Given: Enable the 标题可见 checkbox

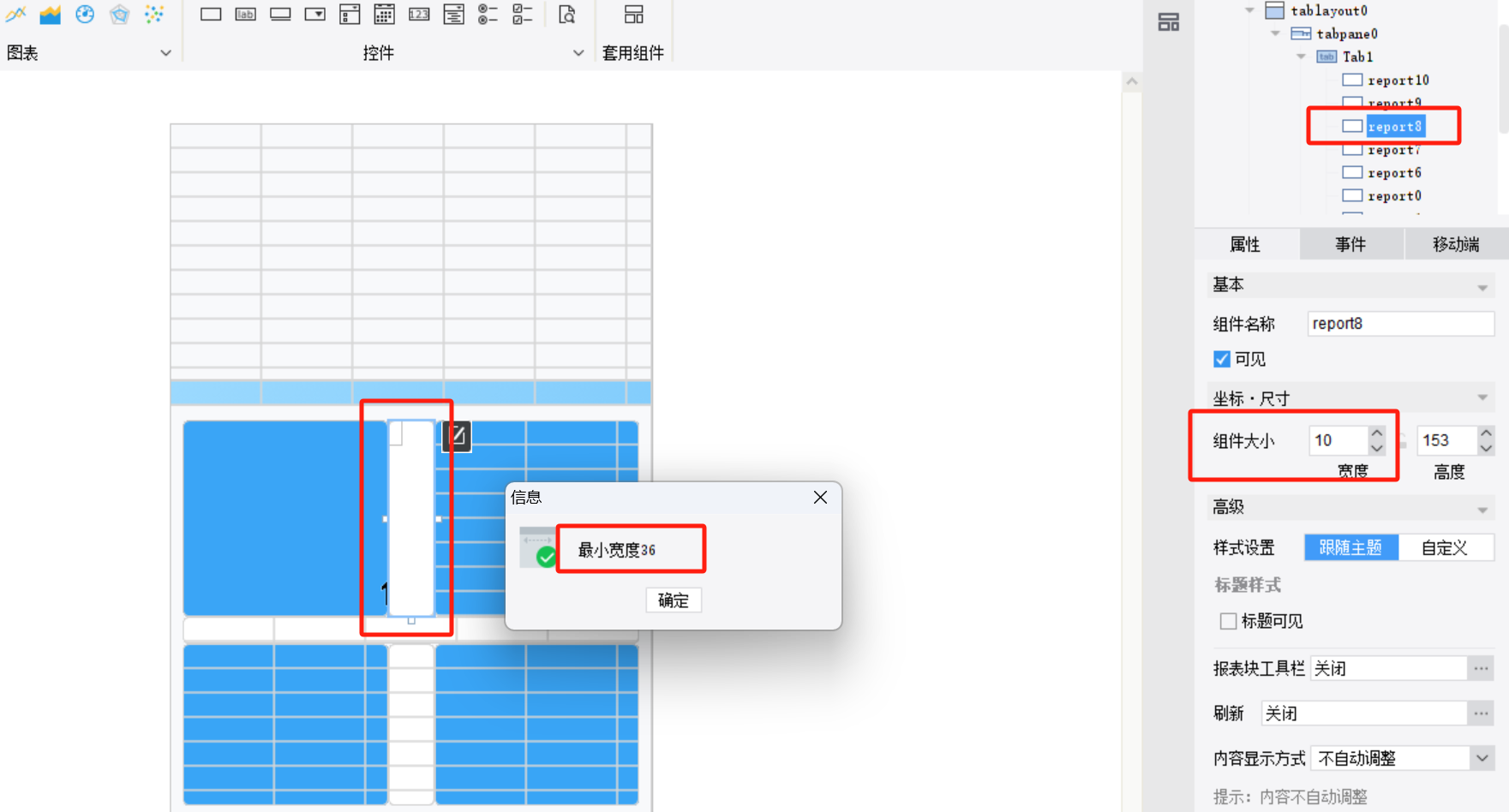Looking at the screenshot, I should click(1228, 621).
